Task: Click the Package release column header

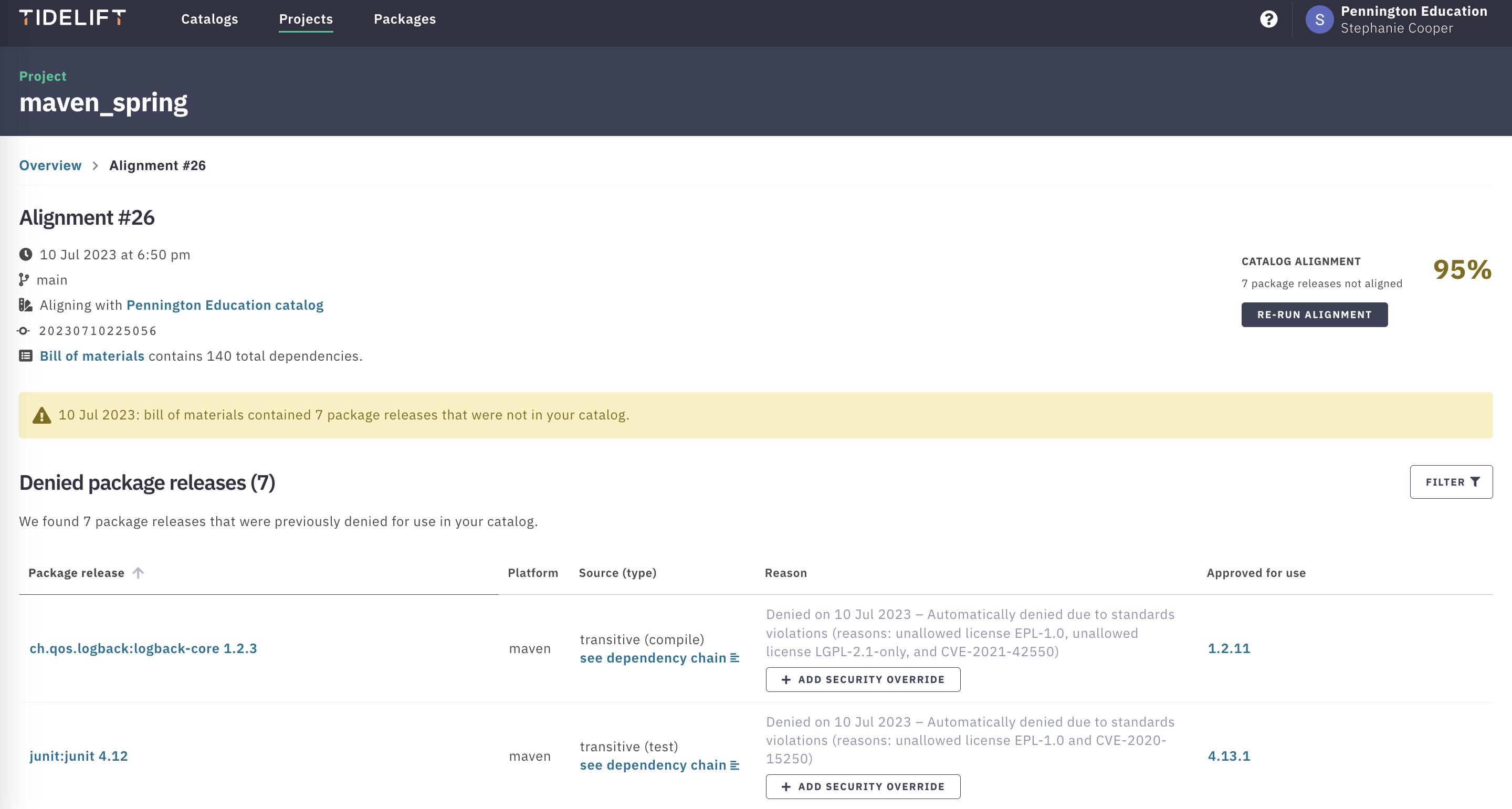Action: (x=76, y=573)
